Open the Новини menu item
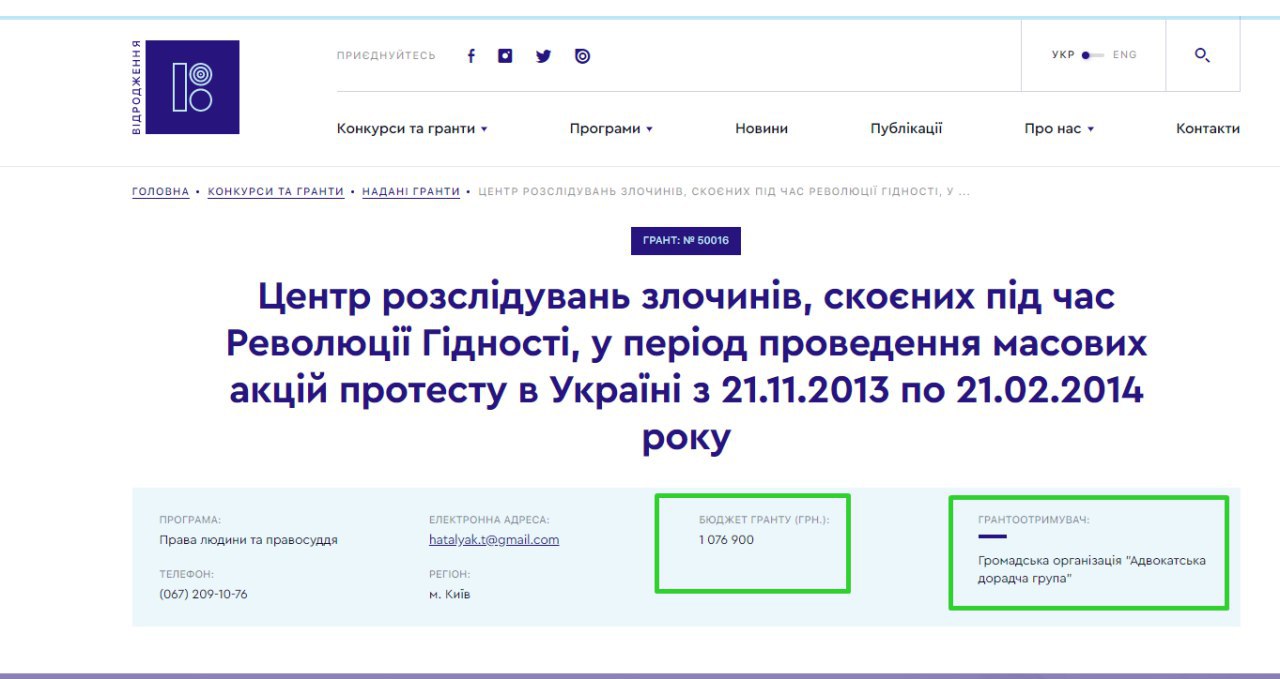The width and height of the screenshot is (1280, 679). [761, 128]
